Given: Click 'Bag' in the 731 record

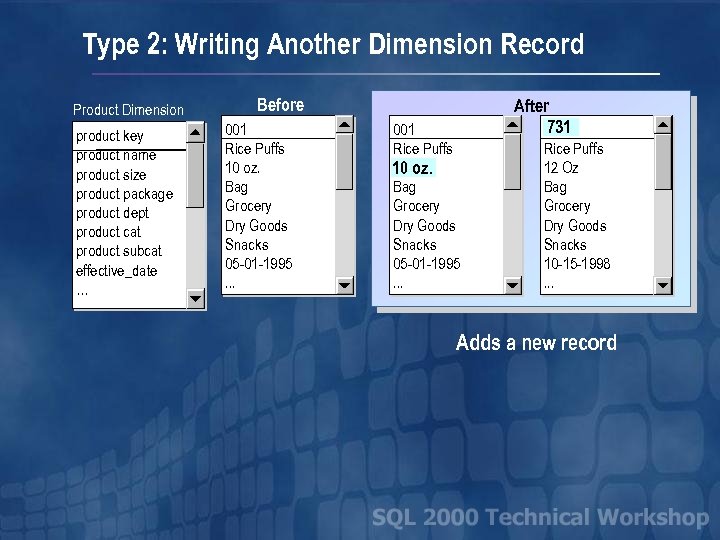Looking at the screenshot, I should (555, 187).
